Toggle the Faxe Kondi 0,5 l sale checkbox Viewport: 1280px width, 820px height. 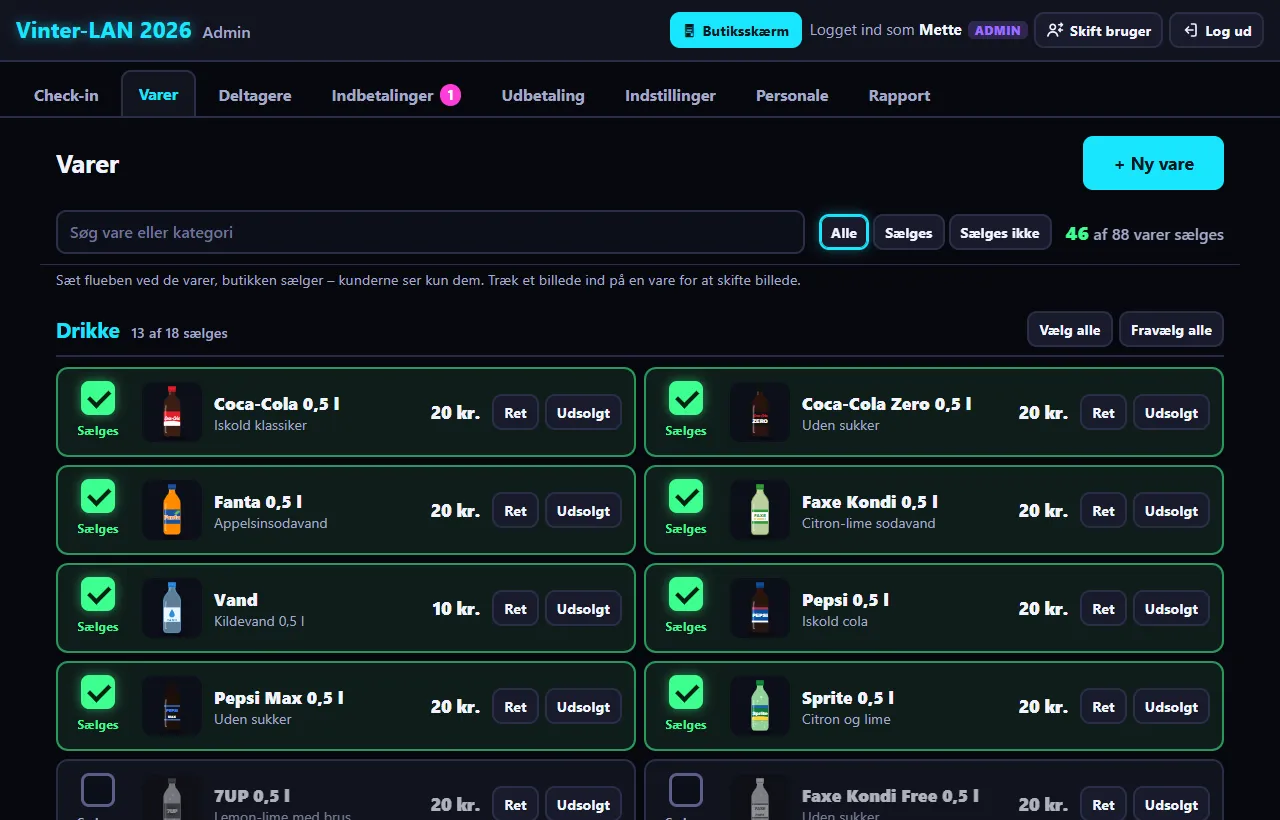click(686, 496)
